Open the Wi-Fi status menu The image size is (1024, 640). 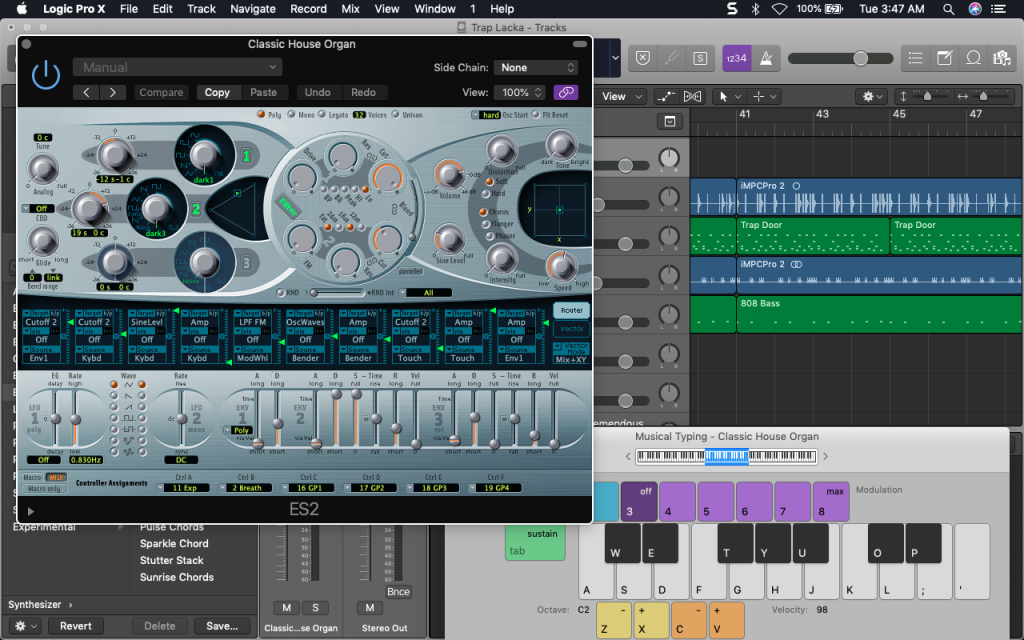tap(779, 8)
